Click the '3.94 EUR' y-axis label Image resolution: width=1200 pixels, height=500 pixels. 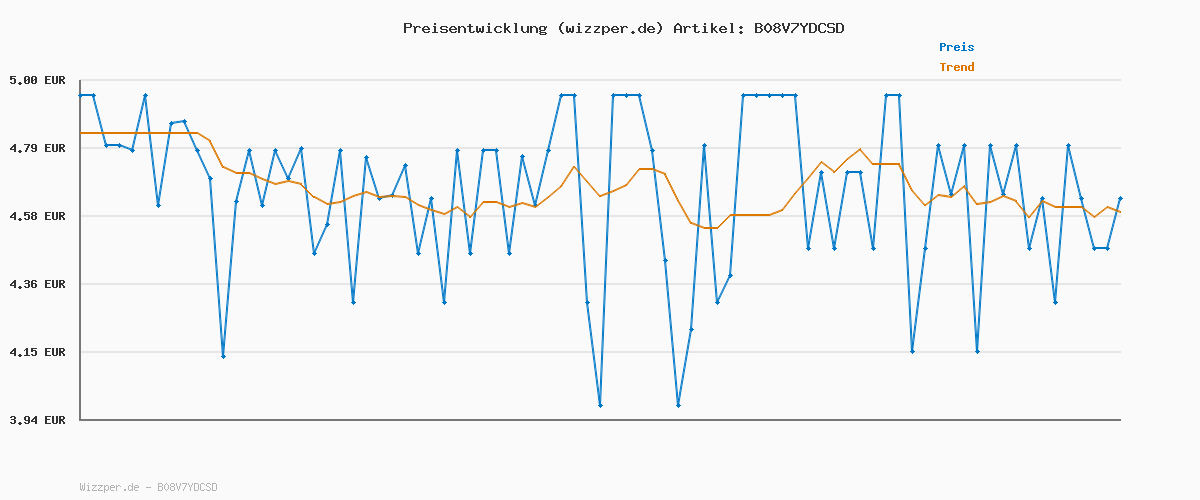coord(37,420)
